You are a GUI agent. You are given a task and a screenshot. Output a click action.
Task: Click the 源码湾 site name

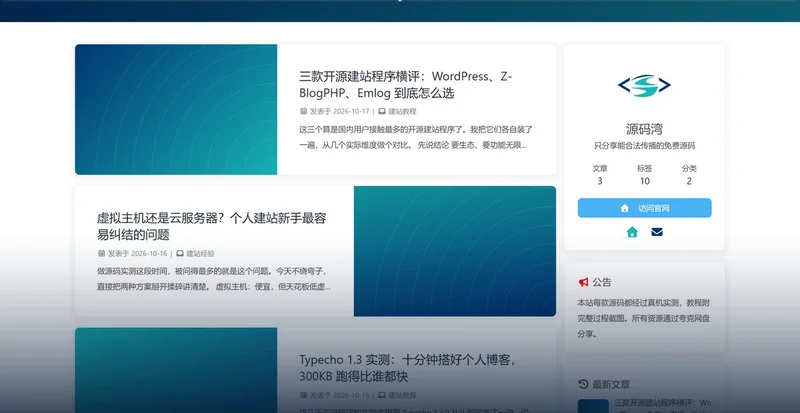[x=644, y=129]
